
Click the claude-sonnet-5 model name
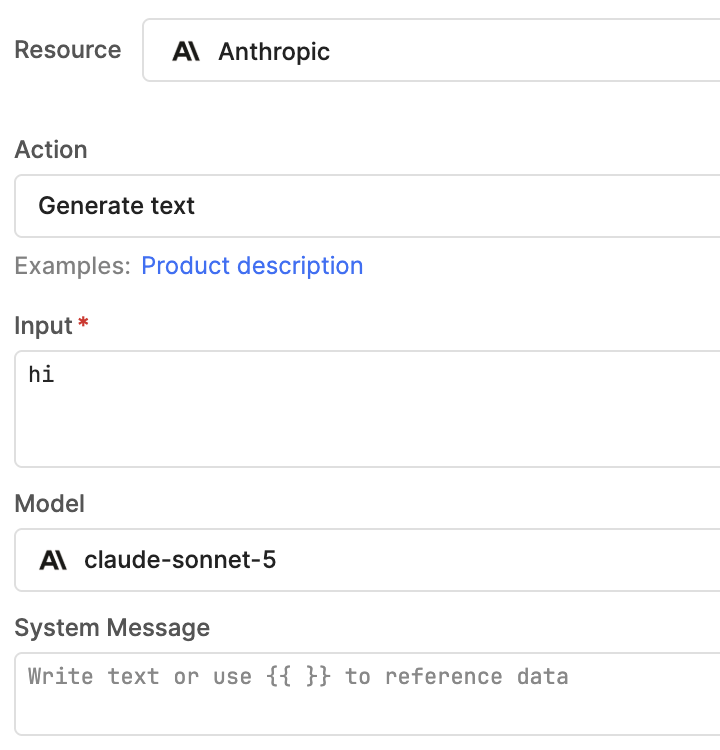tap(180, 560)
